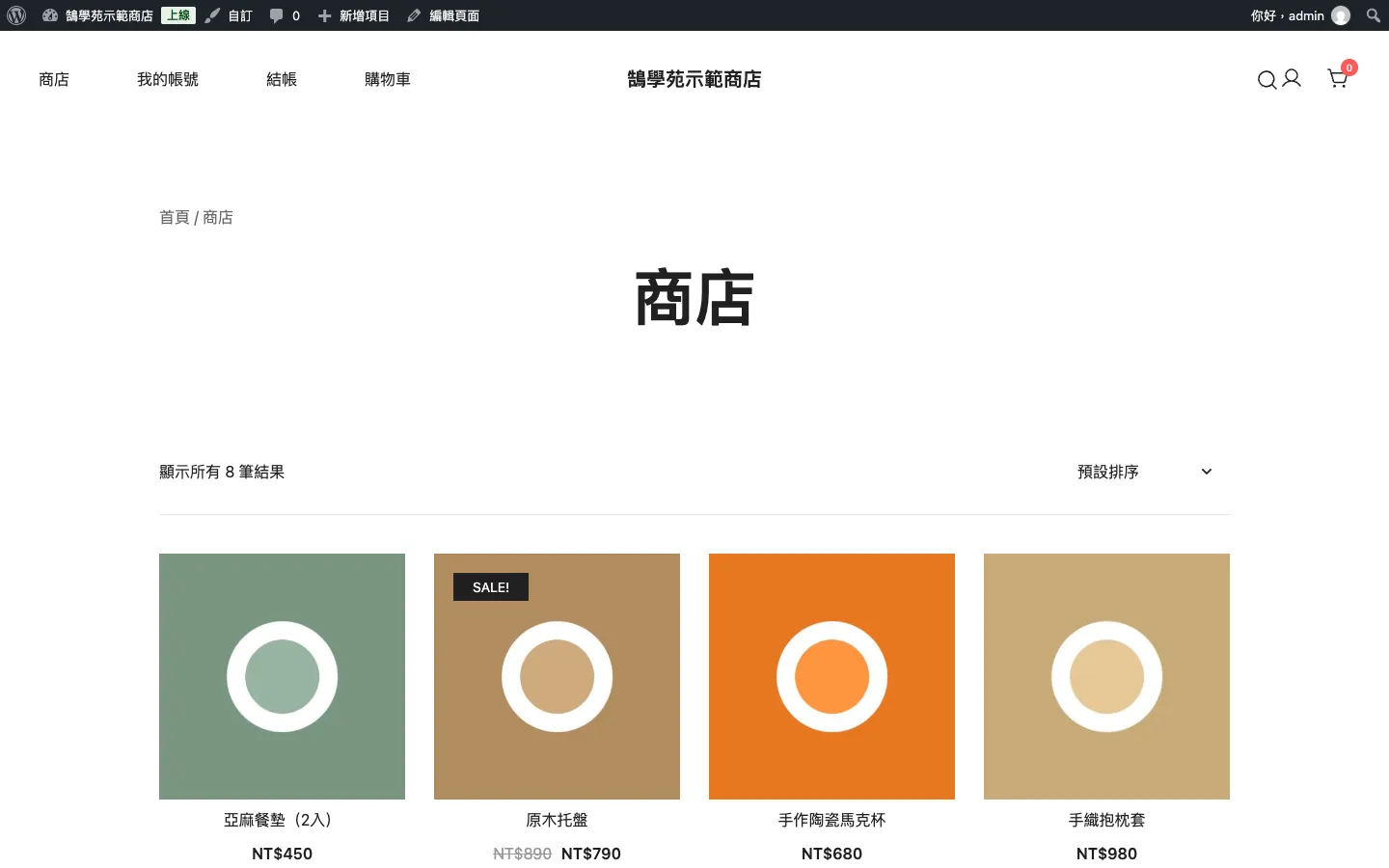
Task: Click 自訂 in the admin bar
Action: tap(240, 15)
